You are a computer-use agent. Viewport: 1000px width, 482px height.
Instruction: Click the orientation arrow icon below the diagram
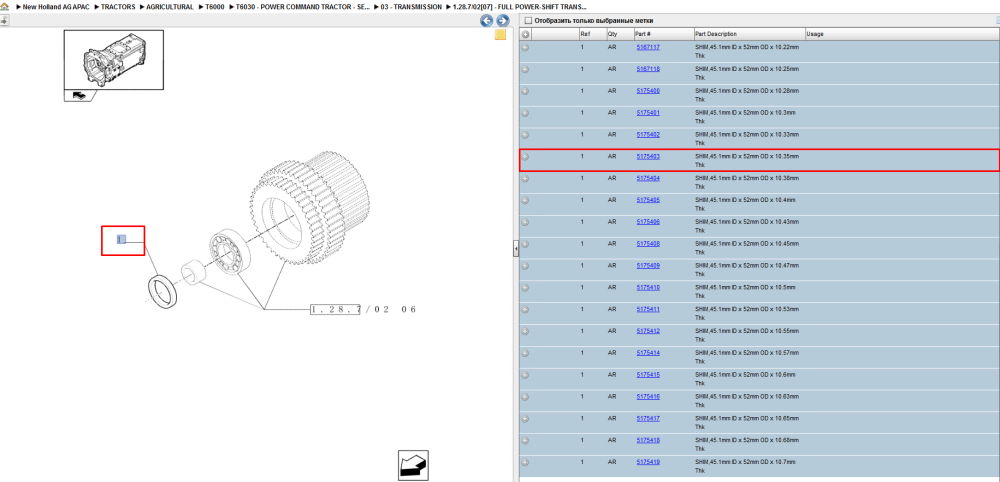tap(413, 465)
